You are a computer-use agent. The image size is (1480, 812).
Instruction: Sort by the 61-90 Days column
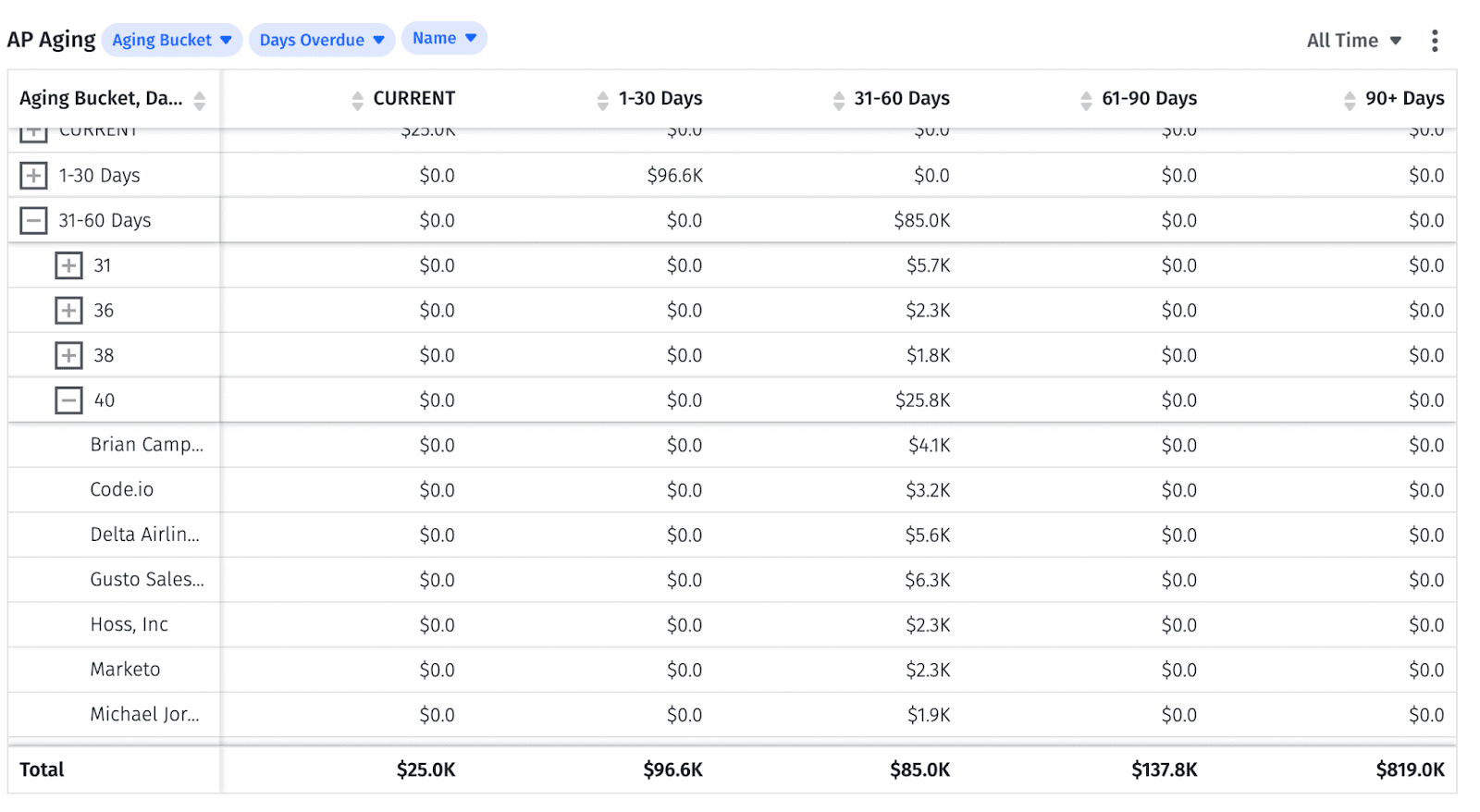(1086, 100)
